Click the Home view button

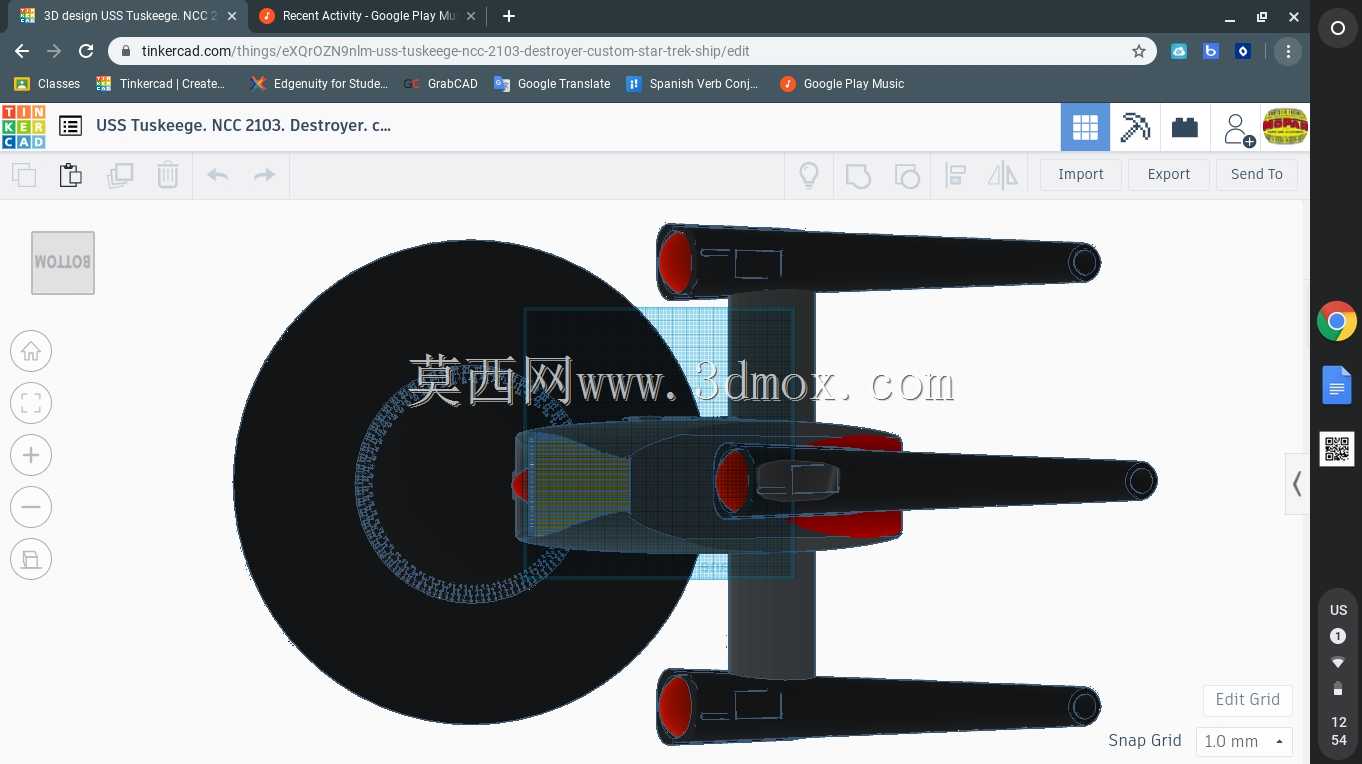click(31, 351)
